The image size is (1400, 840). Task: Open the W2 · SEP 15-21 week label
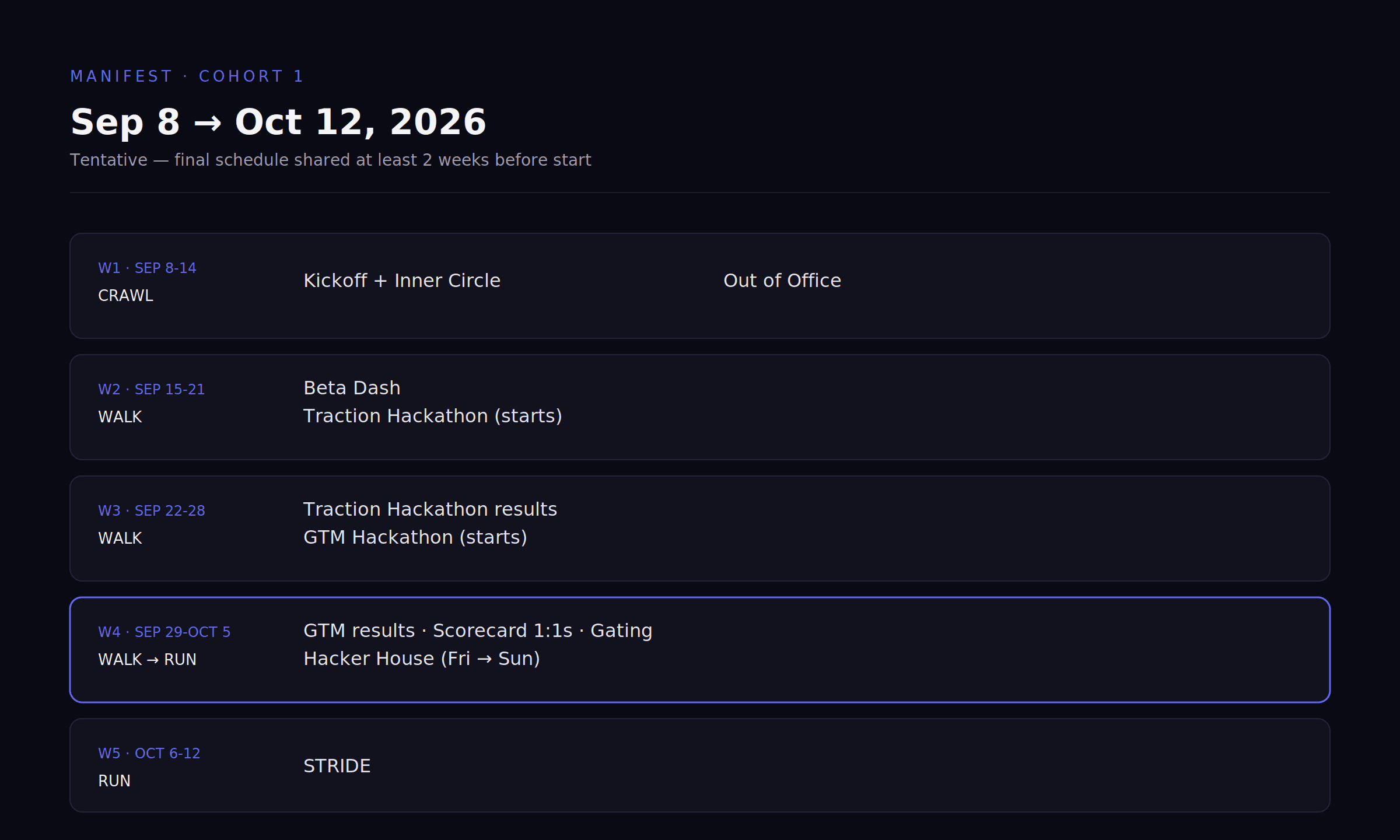click(x=152, y=390)
